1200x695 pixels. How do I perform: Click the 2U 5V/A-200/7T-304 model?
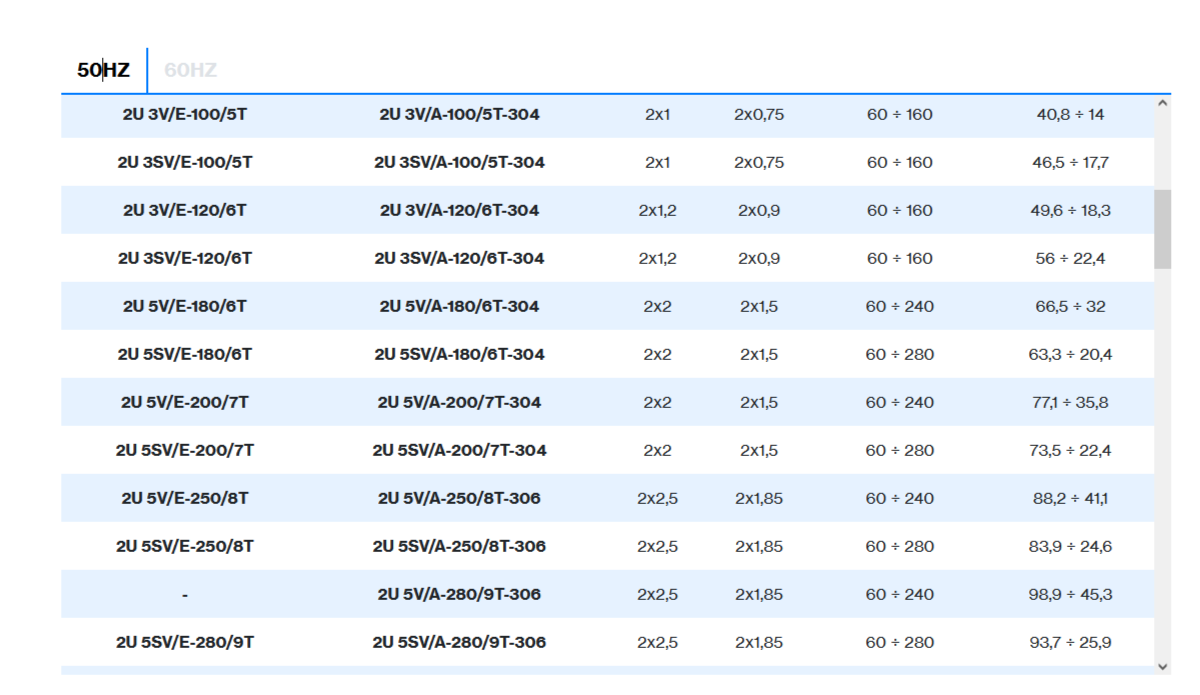pyautogui.click(x=459, y=402)
